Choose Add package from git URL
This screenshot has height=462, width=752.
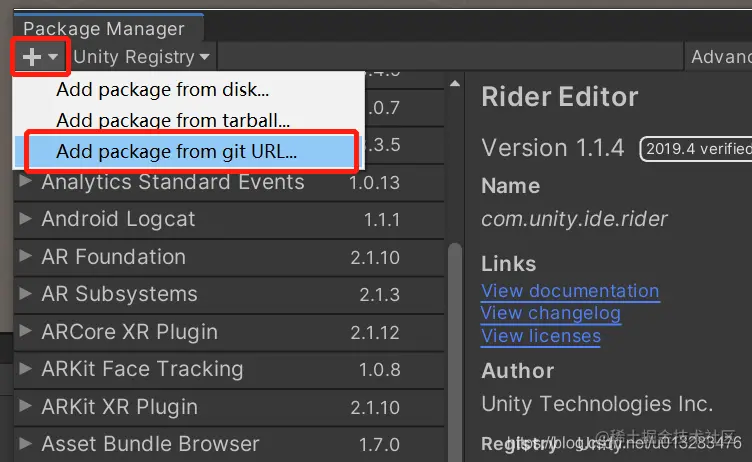click(176, 152)
